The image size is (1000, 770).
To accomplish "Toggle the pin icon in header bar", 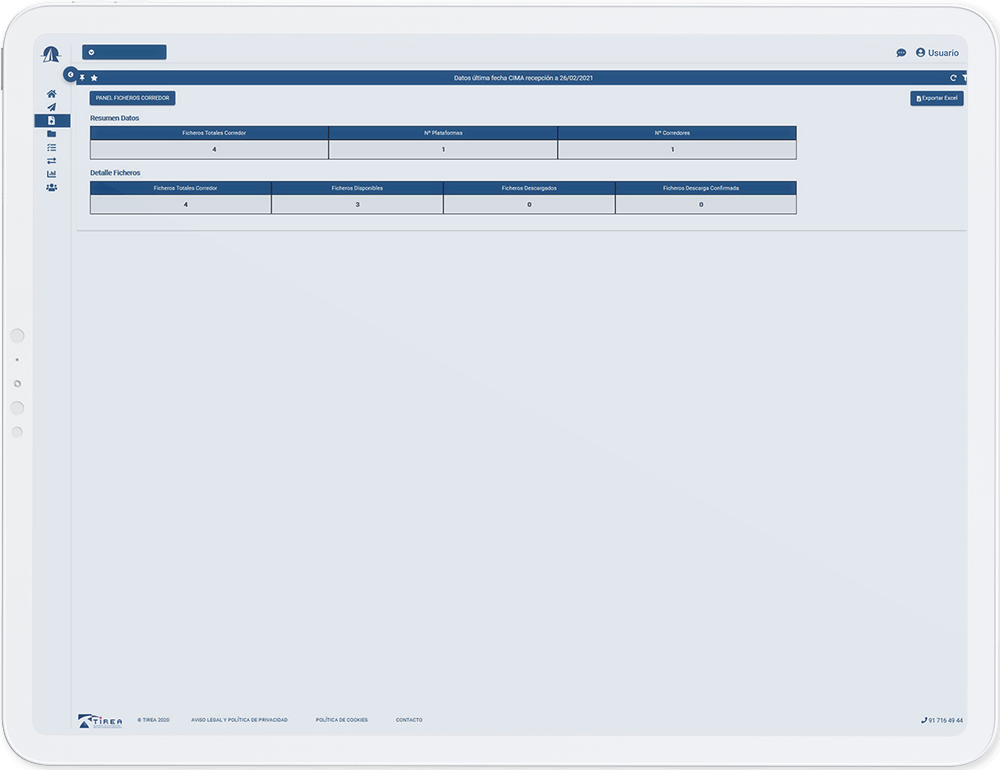I will (83, 78).
